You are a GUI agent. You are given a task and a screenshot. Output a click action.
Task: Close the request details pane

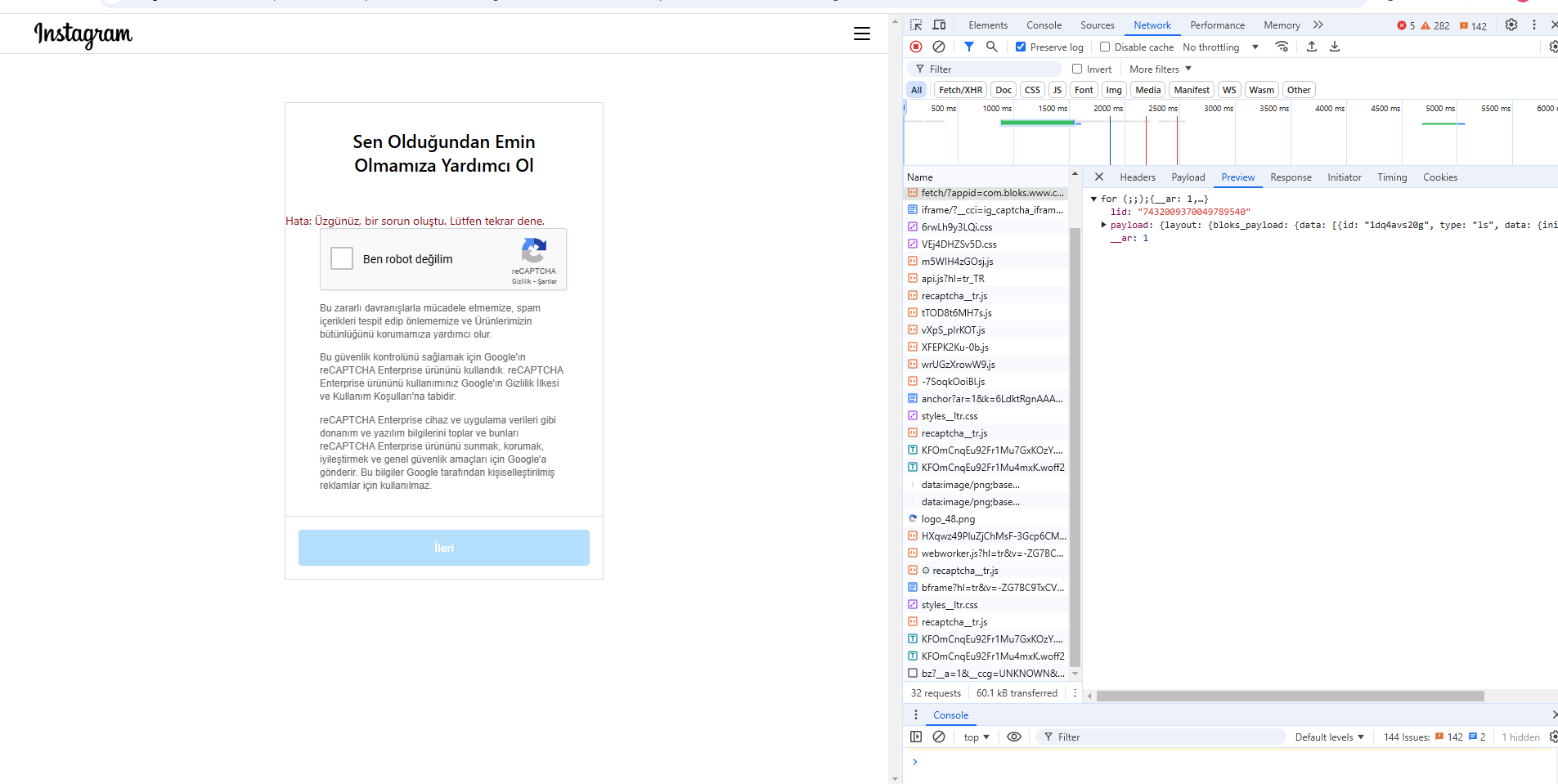[x=1099, y=177]
